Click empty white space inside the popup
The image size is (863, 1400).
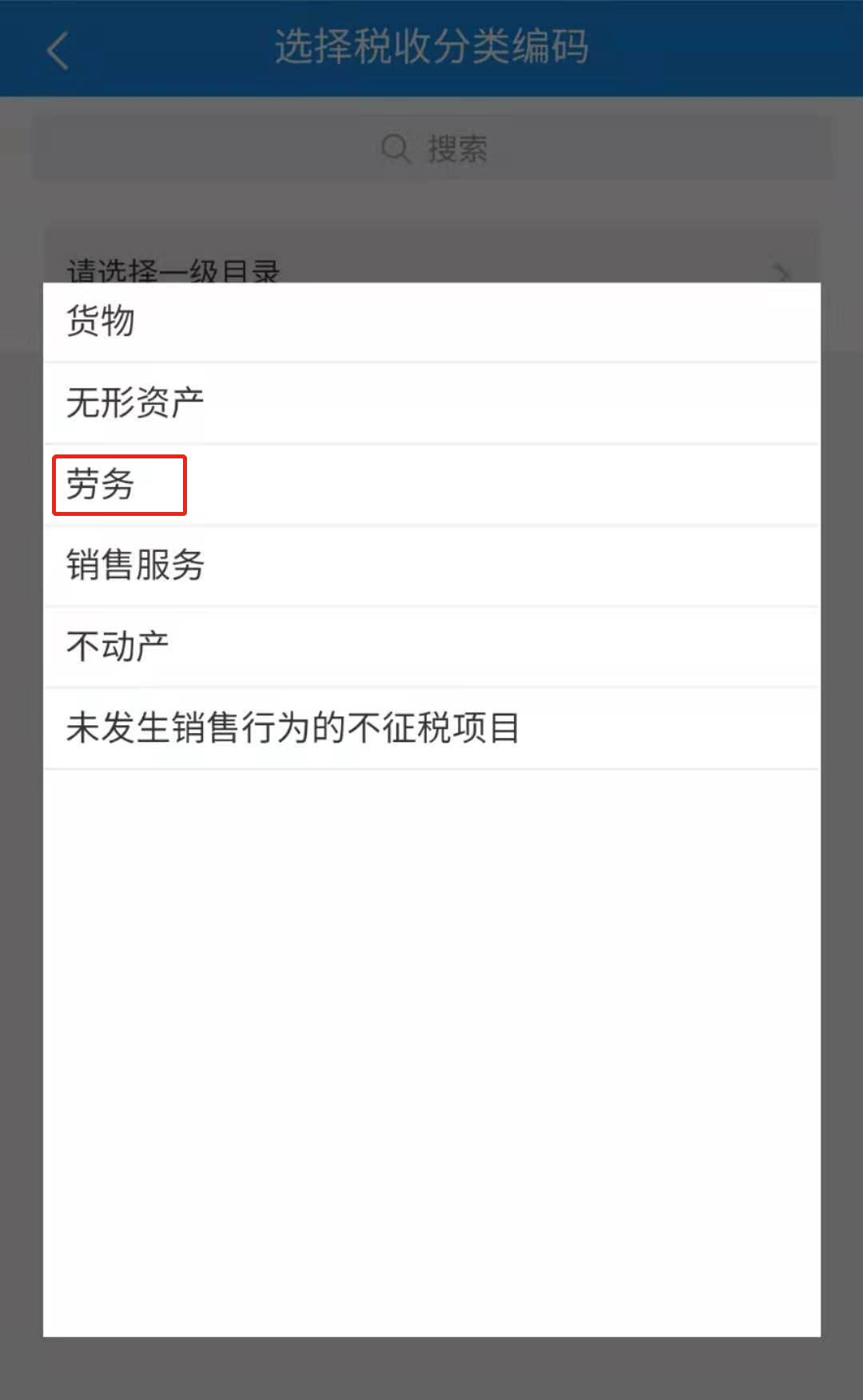(x=431, y=1053)
